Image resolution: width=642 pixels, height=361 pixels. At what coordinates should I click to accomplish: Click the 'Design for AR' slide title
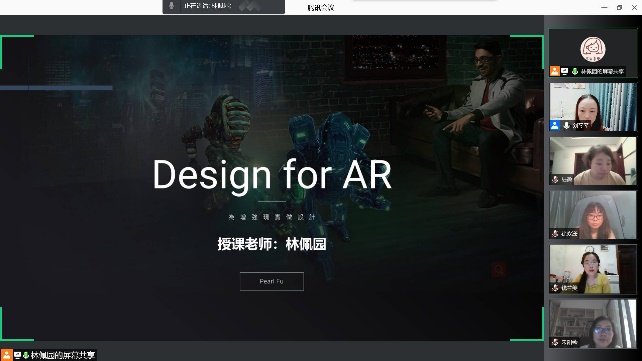(272, 175)
